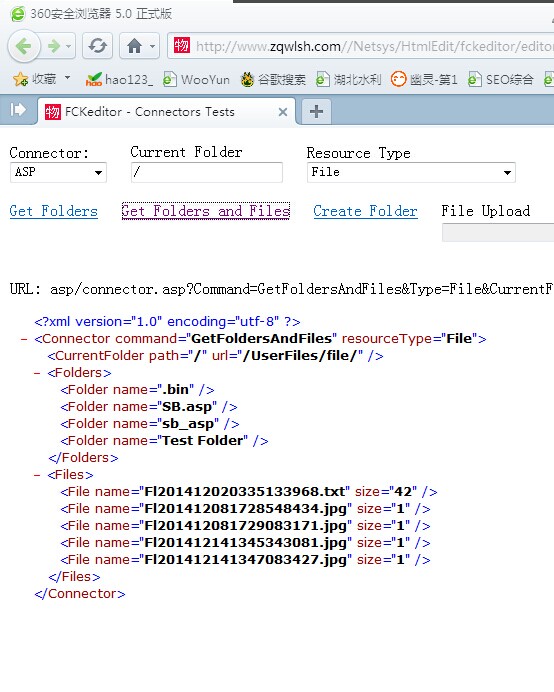The image size is (554, 692).
Task: Click the browser Forward arrow button
Action: click(x=53, y=46)
